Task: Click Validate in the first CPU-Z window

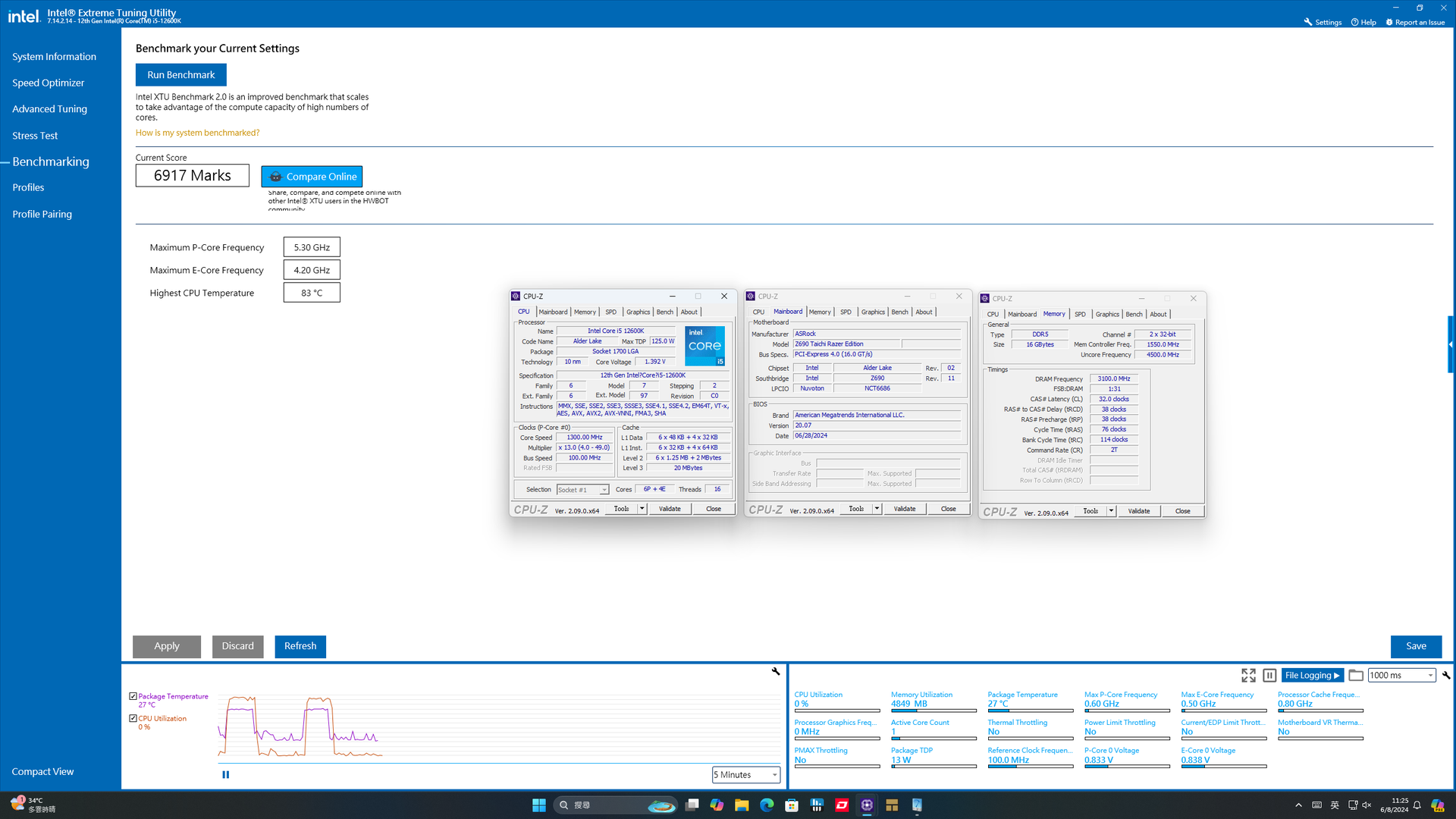Action: tap(670, 509)
